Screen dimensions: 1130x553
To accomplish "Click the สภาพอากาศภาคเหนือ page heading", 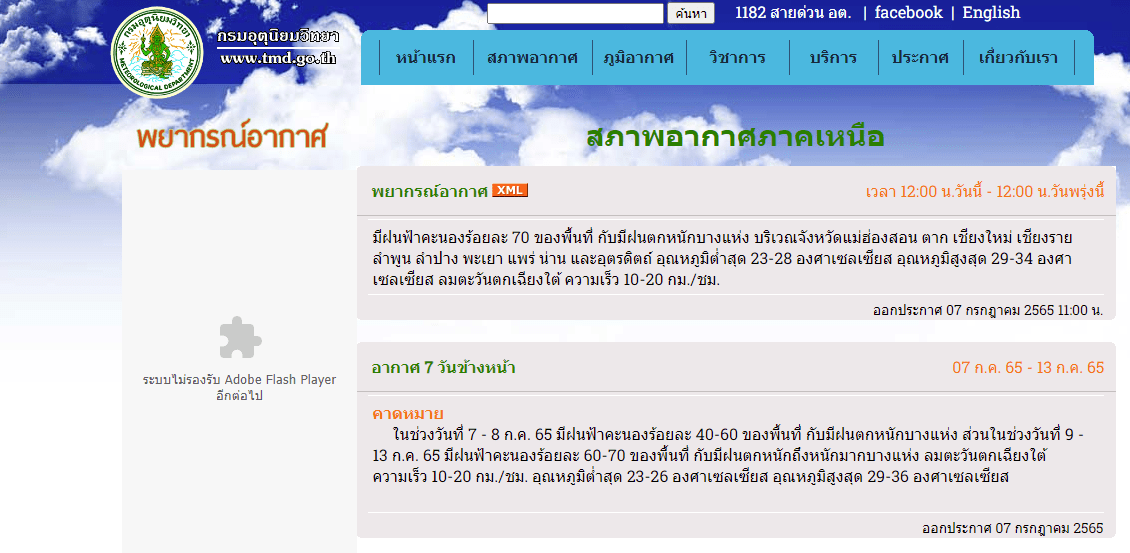I will tap(735, 138).
